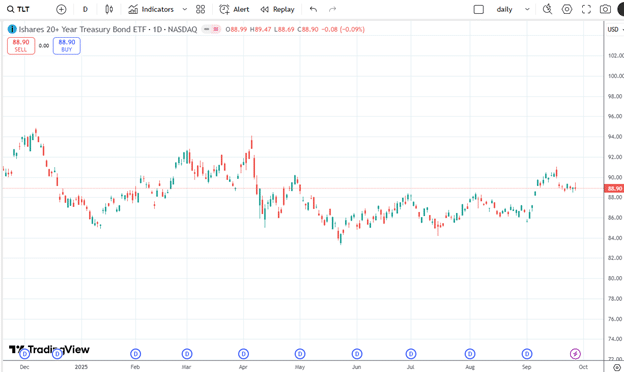Open time axis settings gear icon
This screenshot has width=624, height=372.
[617, 367]
